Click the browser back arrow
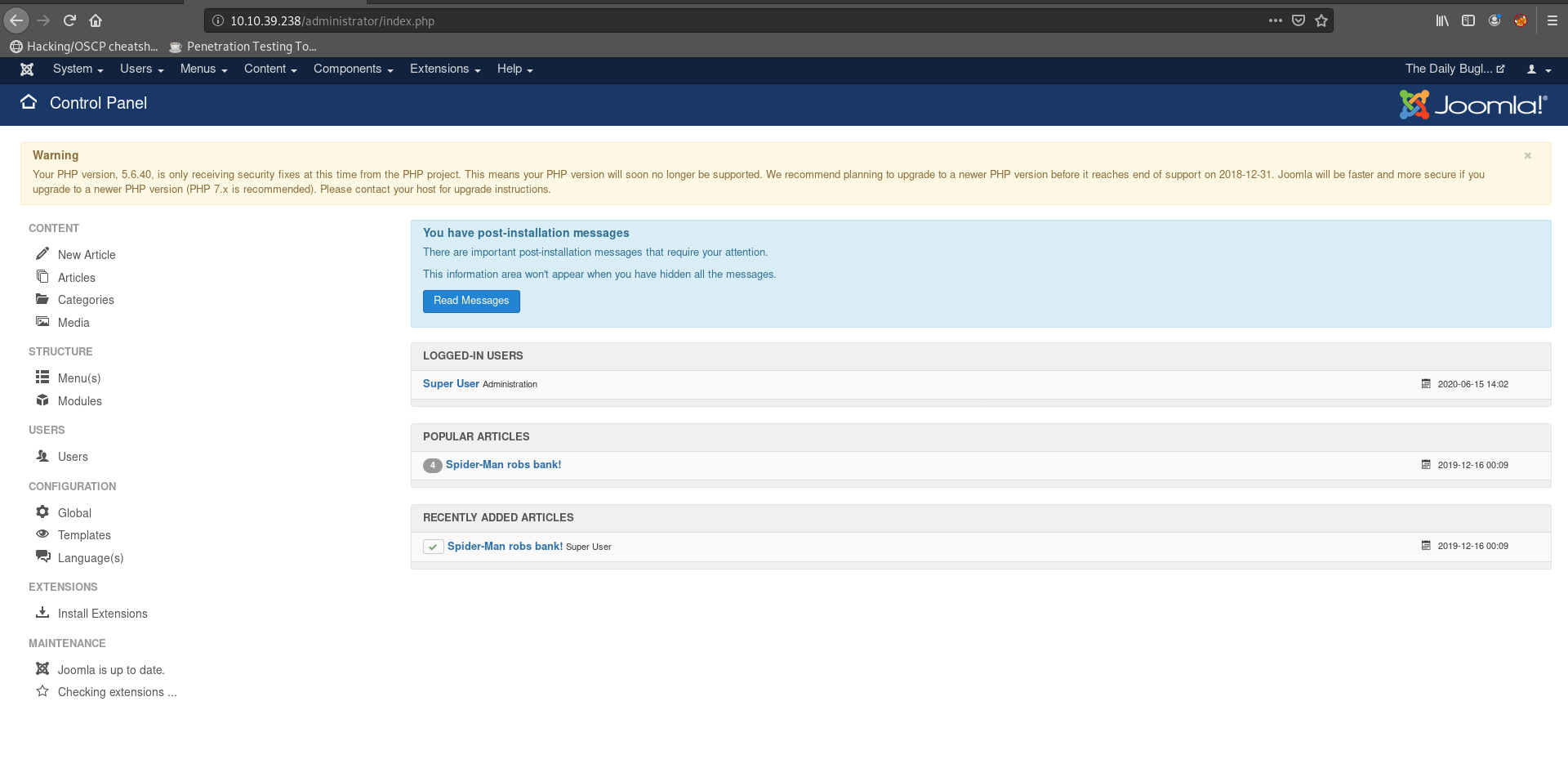The width and height of the screenshot is (1568, 764). tap(16, 20)
